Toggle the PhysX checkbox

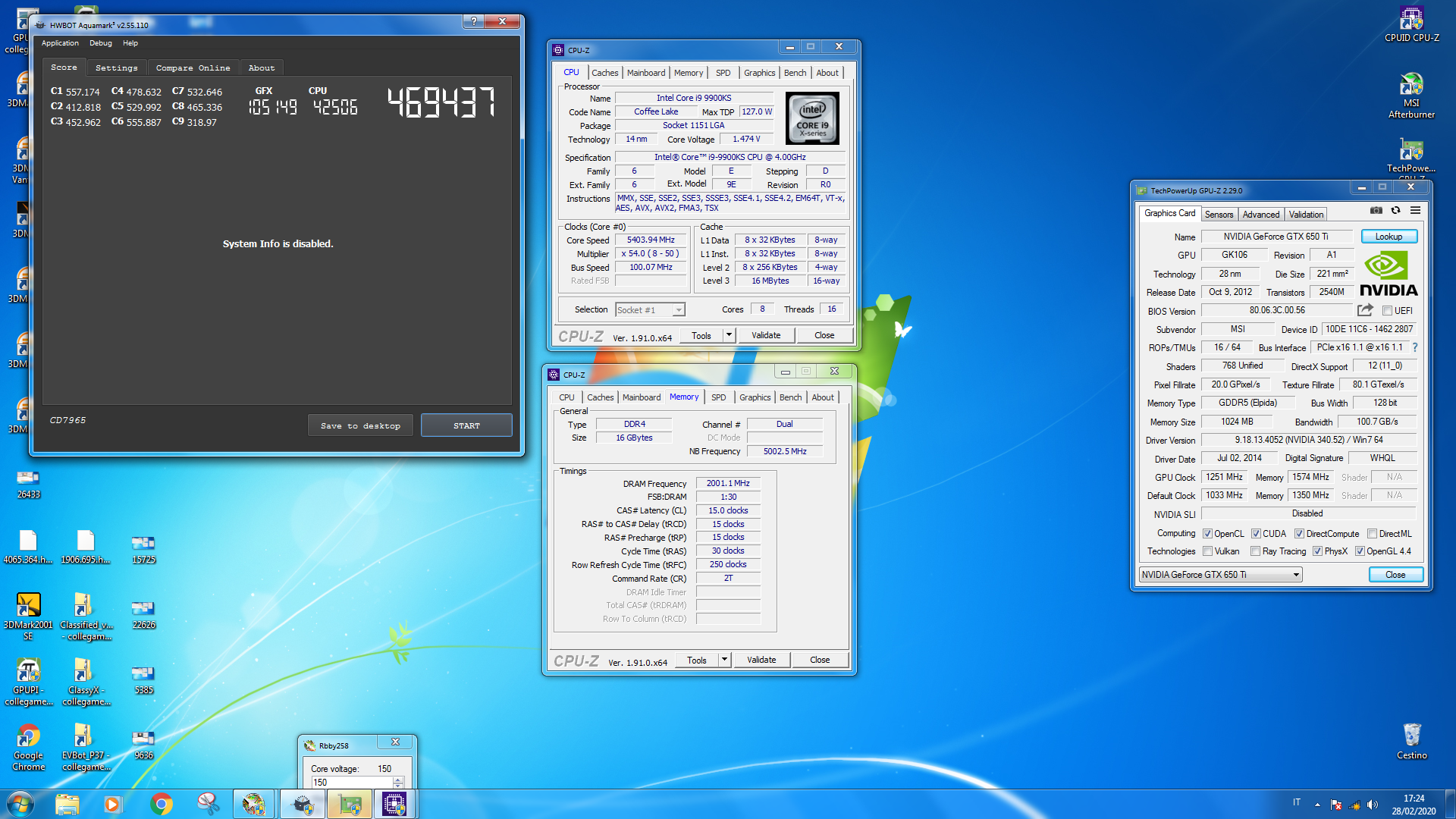[x=1317, y=551]
